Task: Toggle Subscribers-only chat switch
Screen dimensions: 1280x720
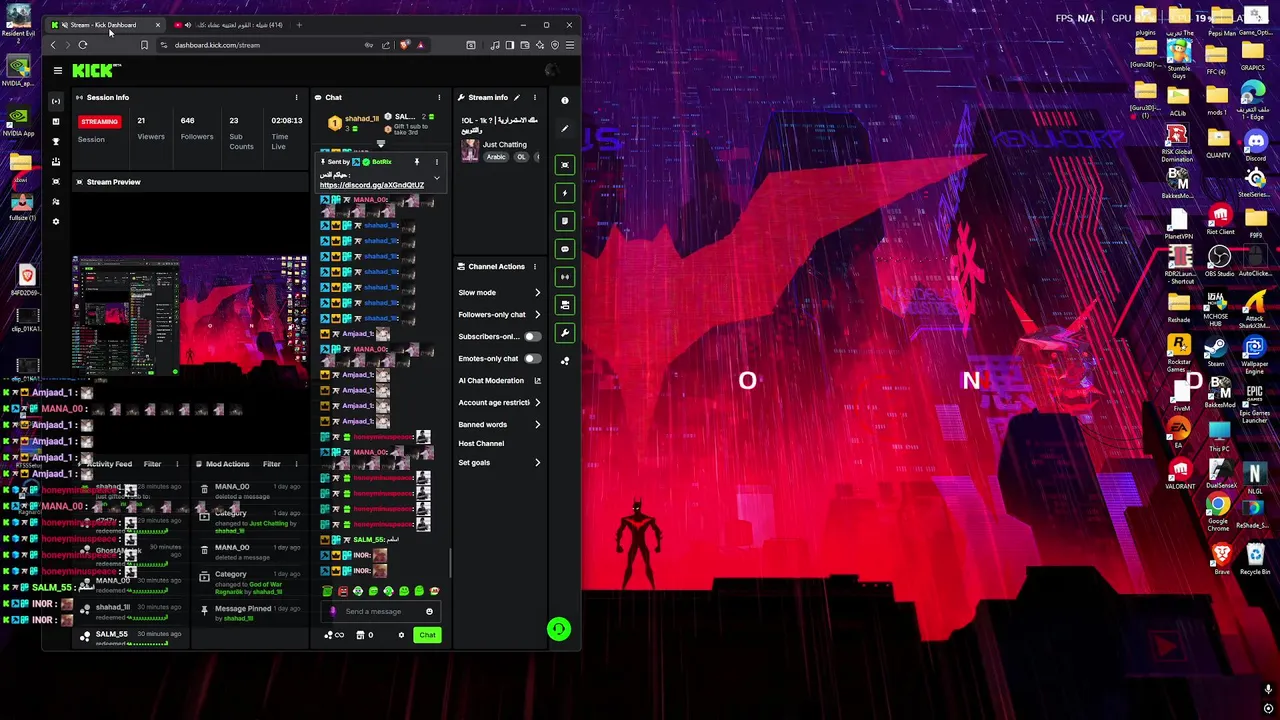Action: point(532,337)
